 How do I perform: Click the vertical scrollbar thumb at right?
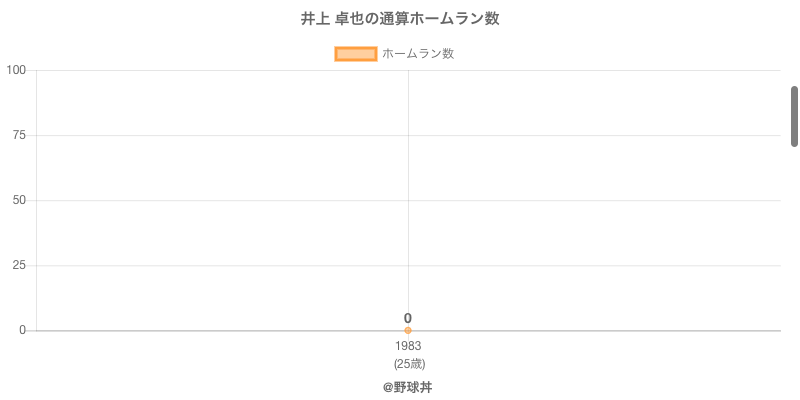click(x=794, y=116)
